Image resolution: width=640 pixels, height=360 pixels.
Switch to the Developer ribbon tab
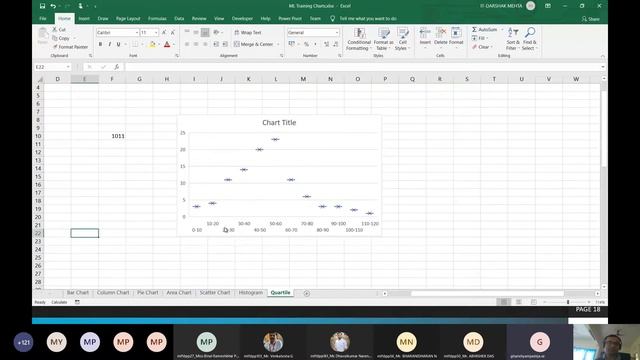tap(242, 19)
